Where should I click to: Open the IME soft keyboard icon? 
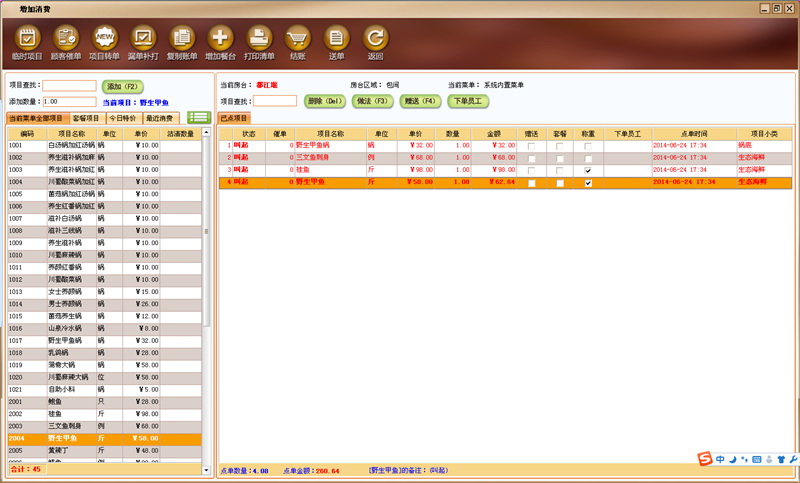click(757, 459)
